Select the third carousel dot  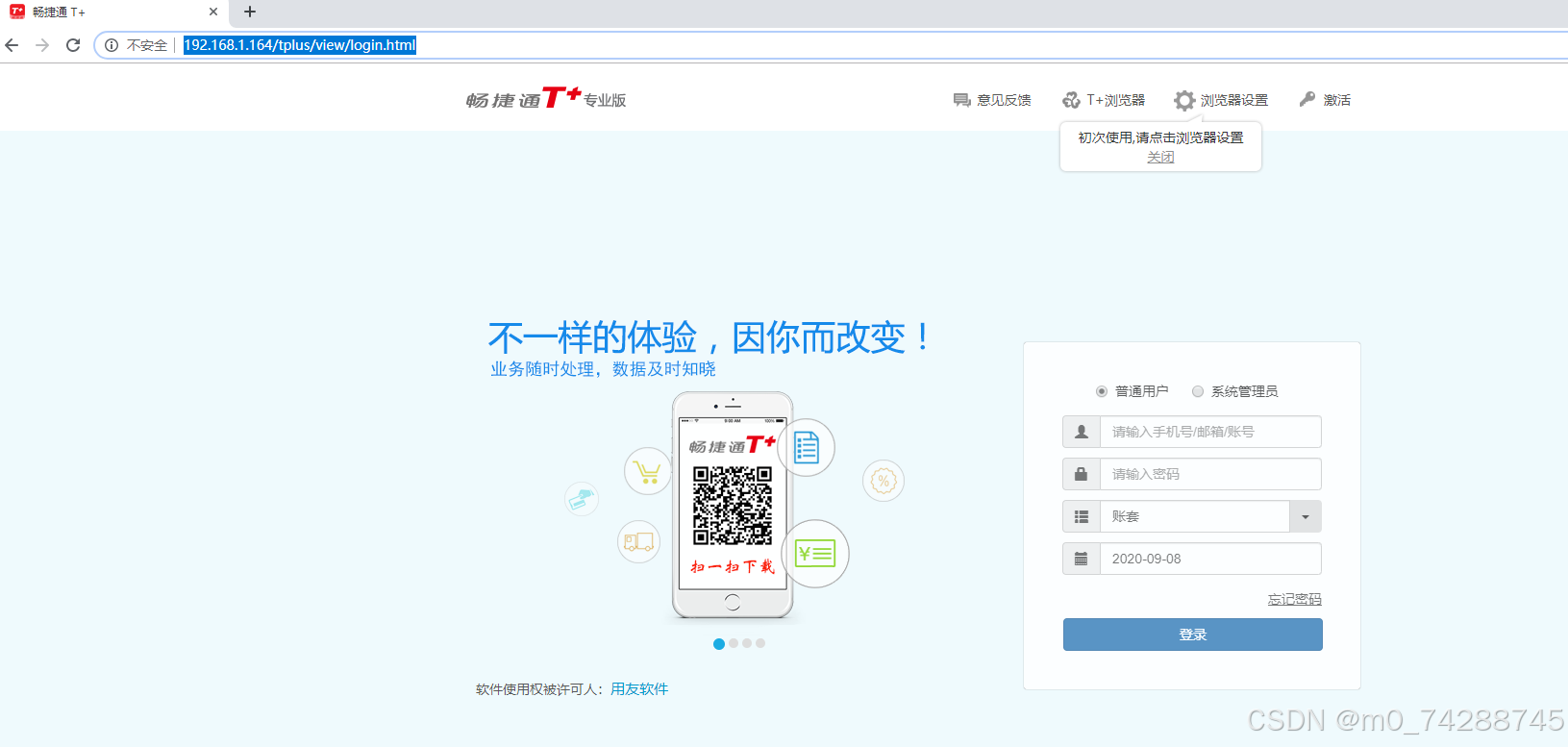(747, 643)
